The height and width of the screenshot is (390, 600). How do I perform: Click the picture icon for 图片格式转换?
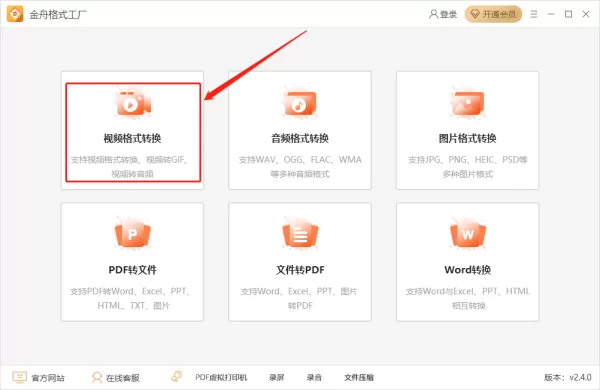coord(468,103)
